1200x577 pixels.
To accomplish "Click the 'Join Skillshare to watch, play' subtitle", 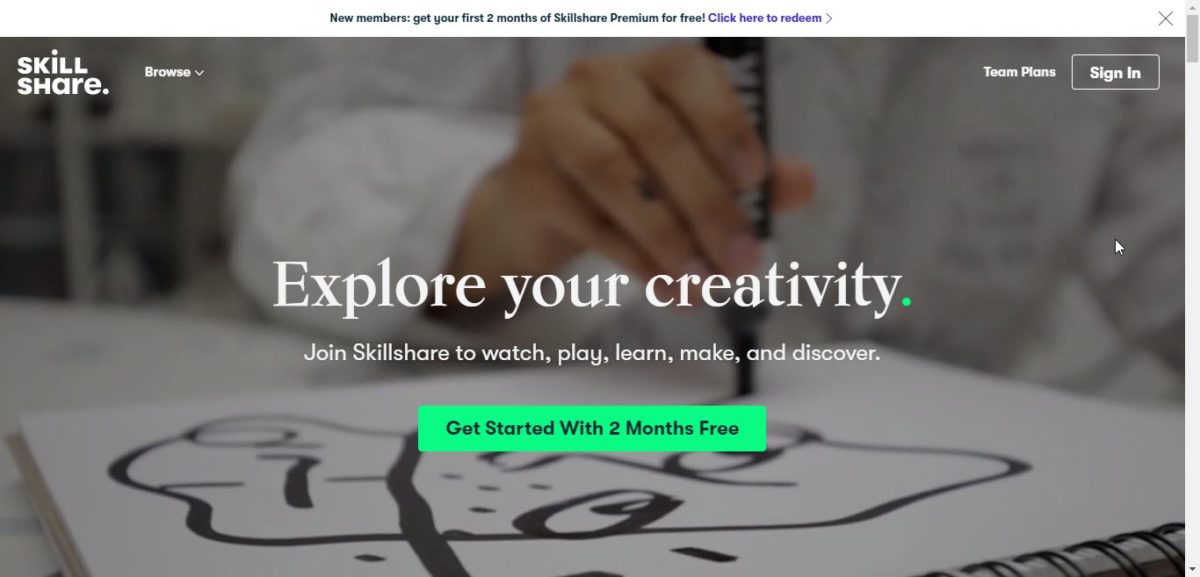I will point(592,353).
